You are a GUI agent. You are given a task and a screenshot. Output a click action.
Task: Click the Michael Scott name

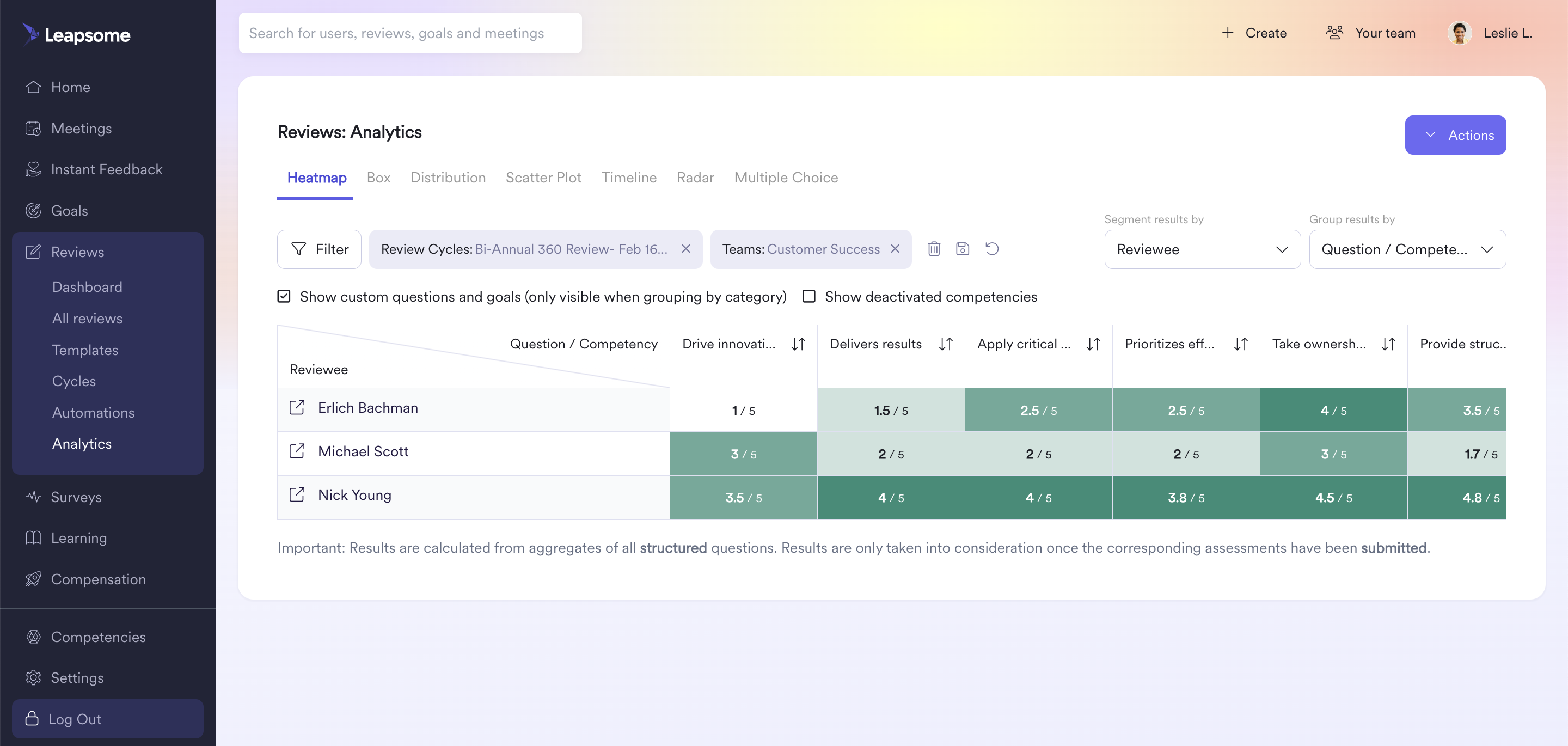pos(363,451)
